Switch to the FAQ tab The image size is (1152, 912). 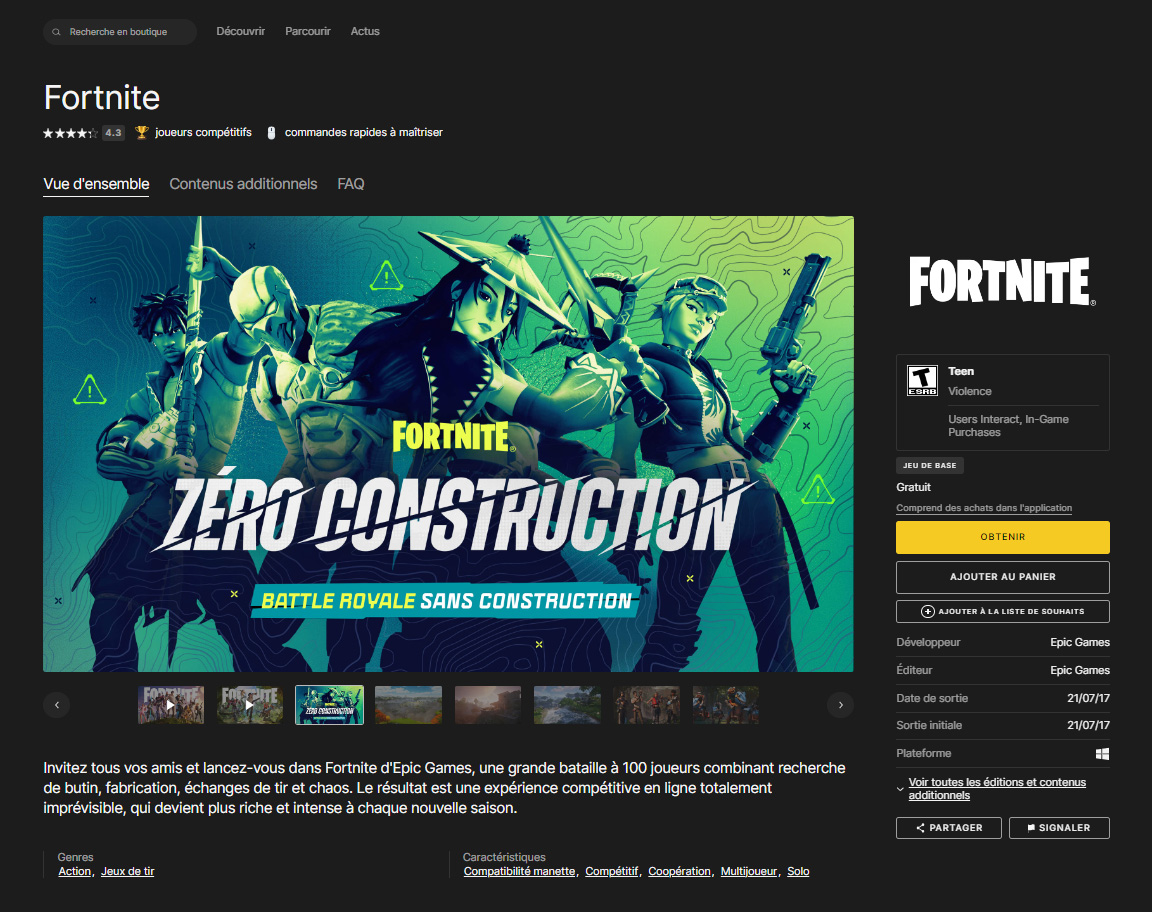click(x=351, y=184)
